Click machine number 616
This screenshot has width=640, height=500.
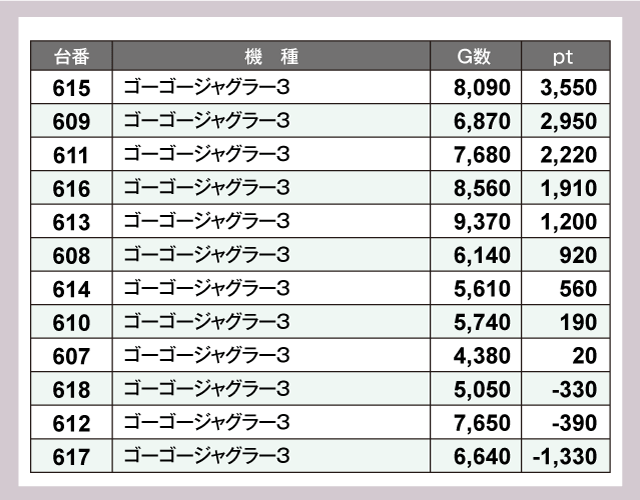[71, 189]
